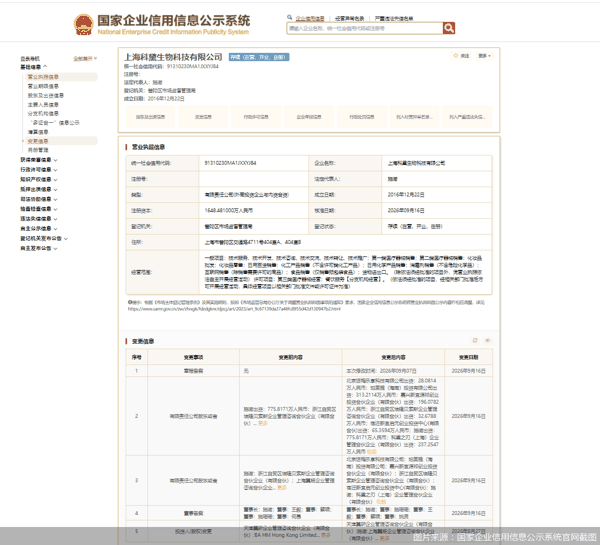Expand the 行政许可信息 sidebar section
Image resolution: width=600 pixels, height=545 pixels.
pos(39,170)
